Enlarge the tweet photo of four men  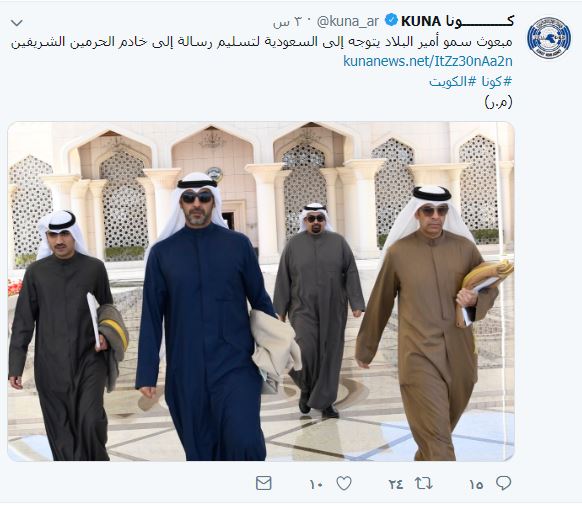pyautogui.click(x=261, y=291)
